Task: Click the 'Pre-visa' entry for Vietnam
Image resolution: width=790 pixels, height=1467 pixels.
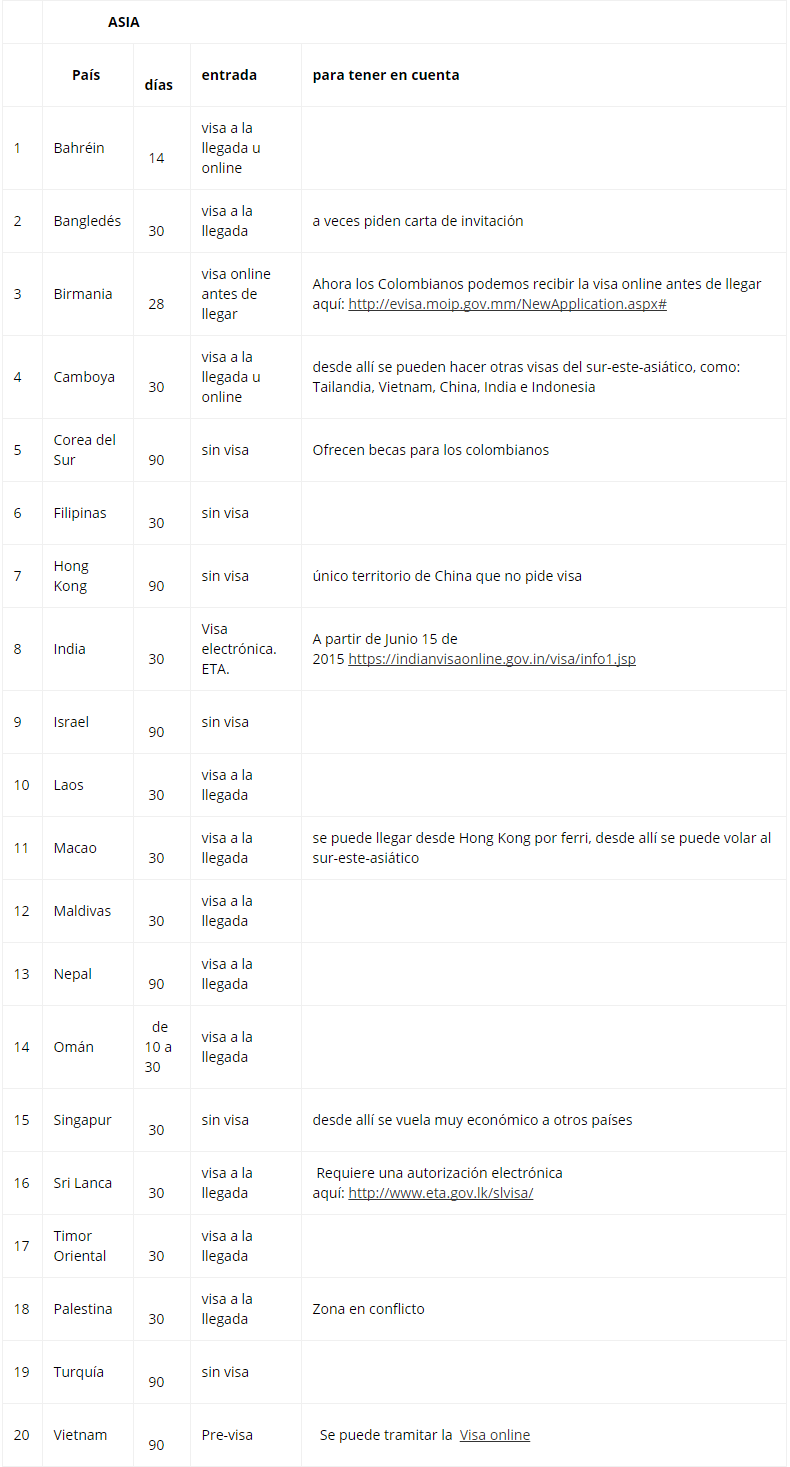Action: click(x=227, y=1435)
